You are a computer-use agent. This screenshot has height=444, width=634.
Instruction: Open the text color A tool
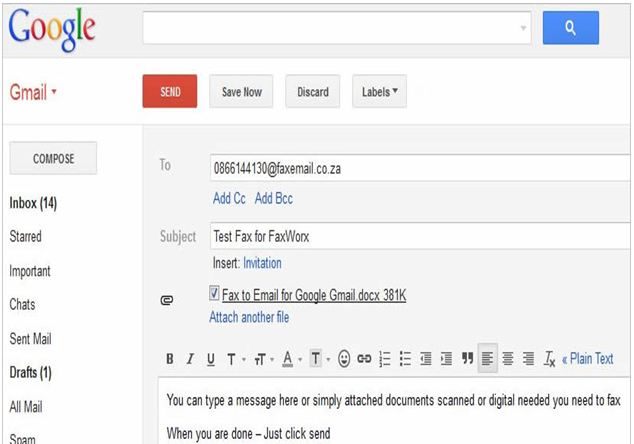click(x=287, y=359)
